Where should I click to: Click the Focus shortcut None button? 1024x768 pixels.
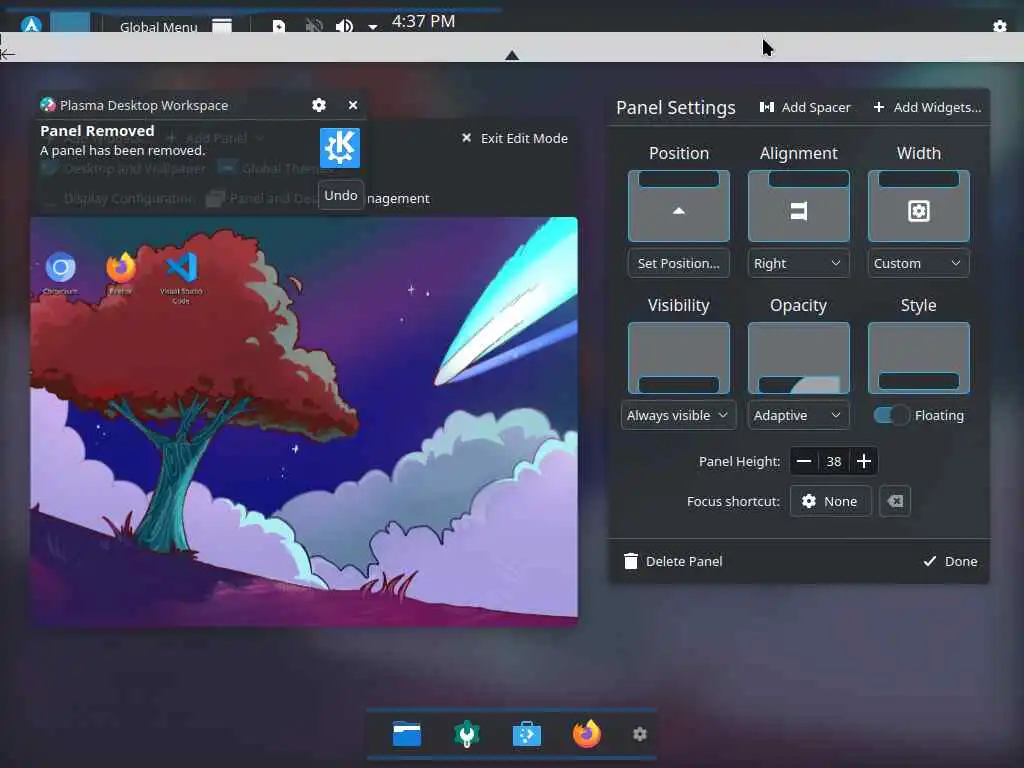(x=831, y=501)
